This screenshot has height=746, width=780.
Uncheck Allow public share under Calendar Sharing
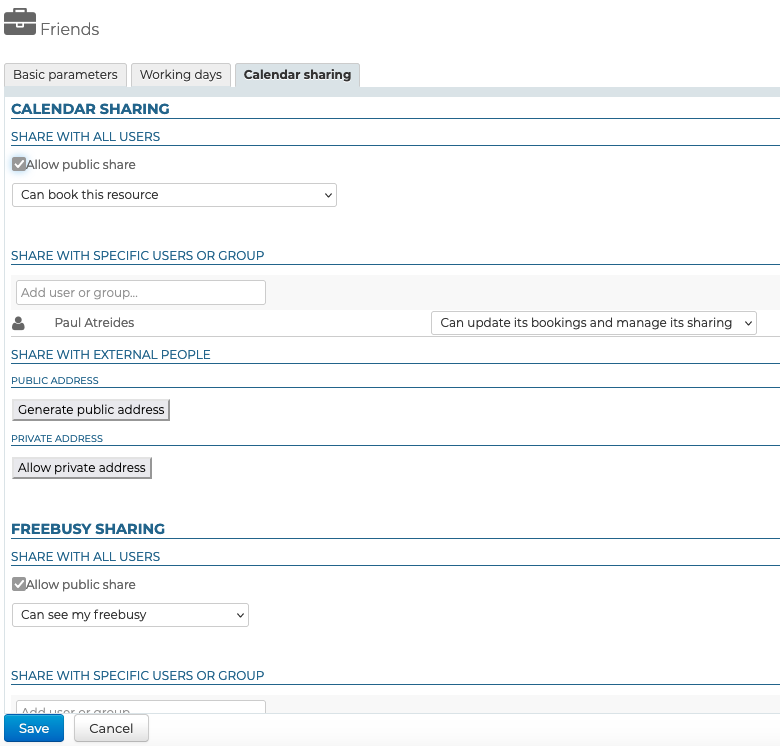[19, 164]
